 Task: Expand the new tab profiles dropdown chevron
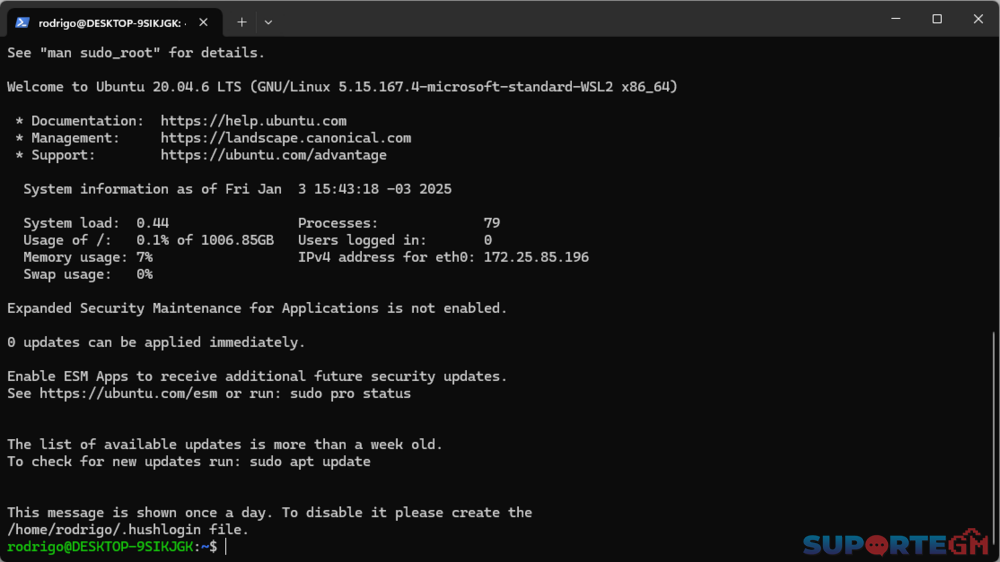pos(268,21)
